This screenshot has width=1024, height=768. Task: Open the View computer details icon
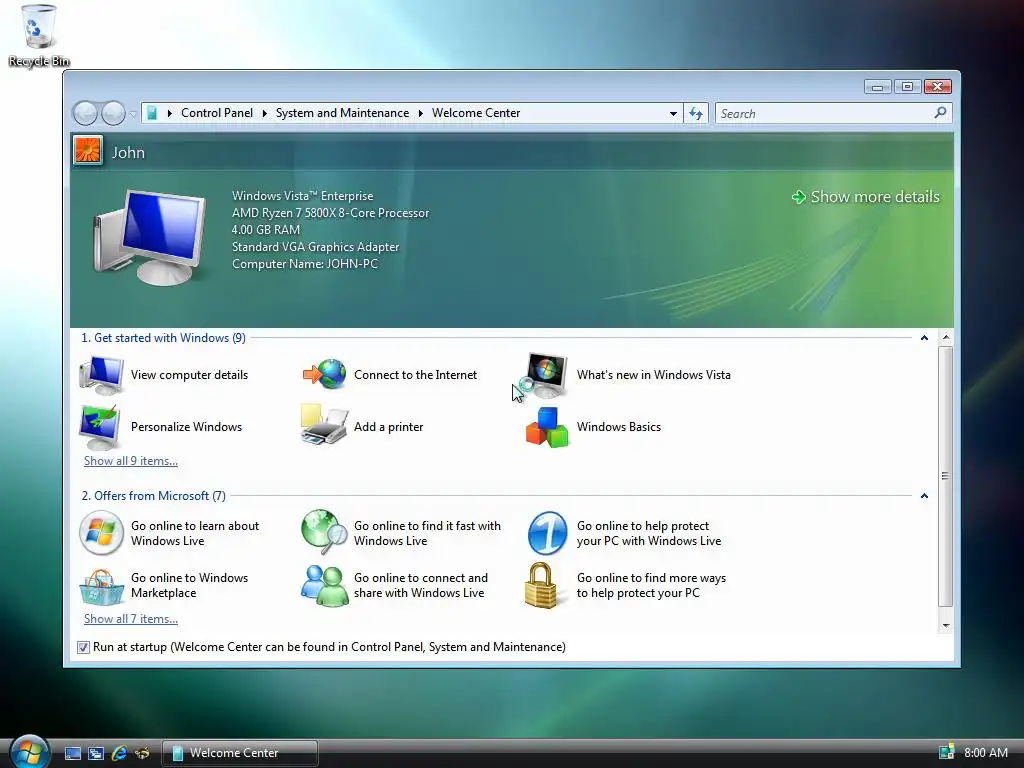pyautogui.click(x=101, y=375)
